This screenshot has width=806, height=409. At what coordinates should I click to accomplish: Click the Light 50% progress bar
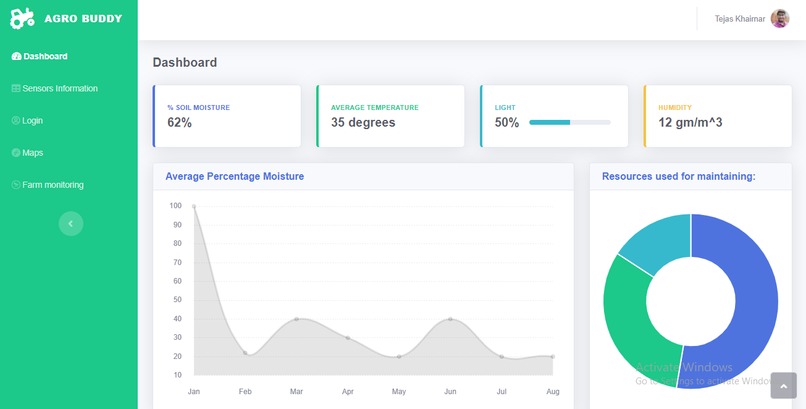[570, 122]
